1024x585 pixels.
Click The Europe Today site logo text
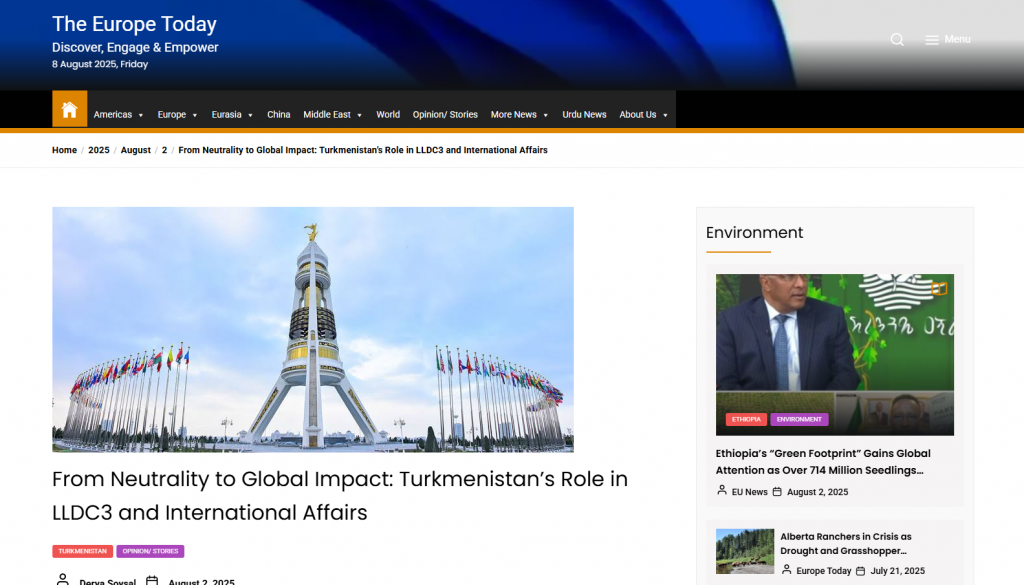point(134,24)
